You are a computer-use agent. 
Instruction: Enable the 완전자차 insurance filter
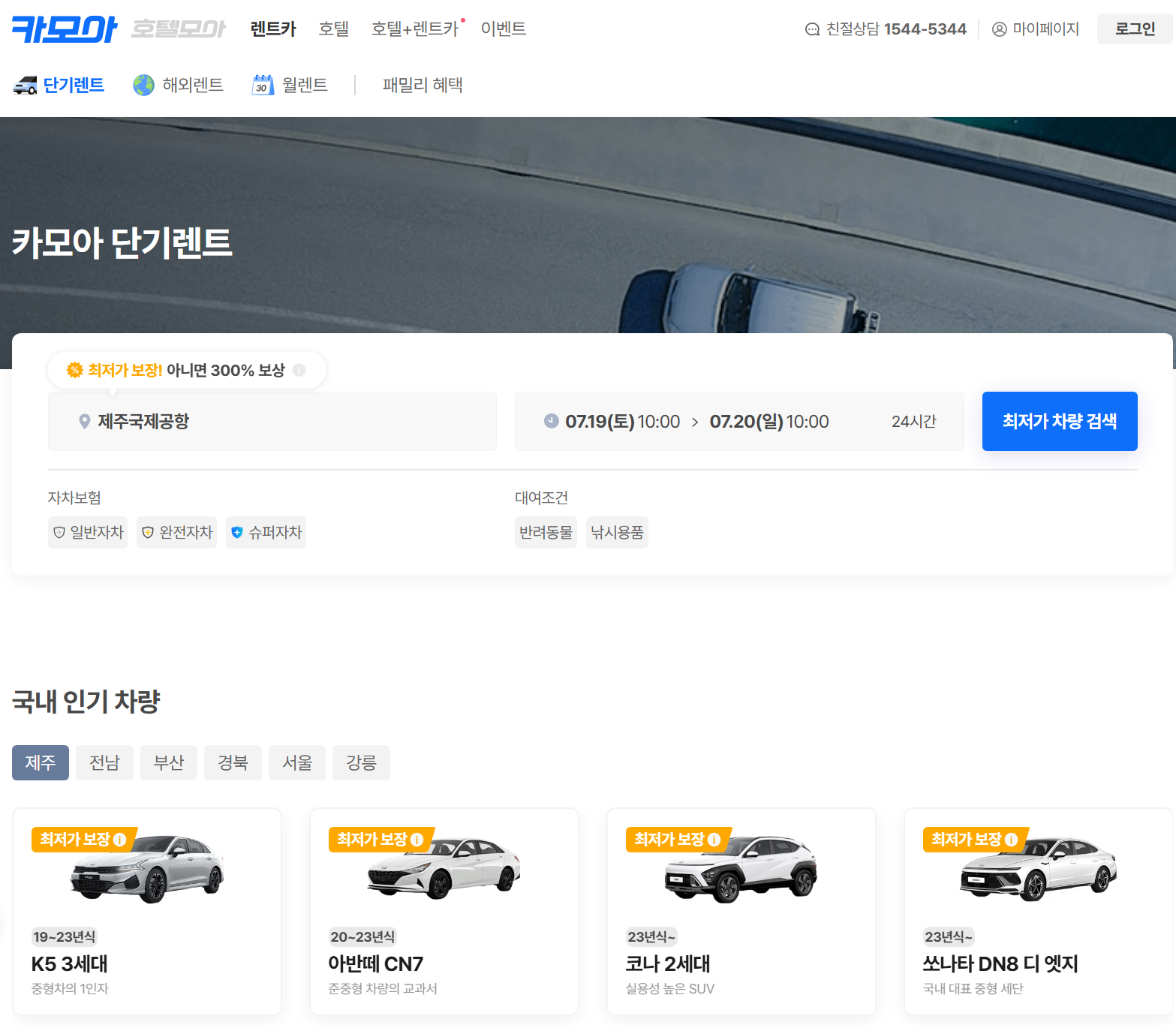tap(176, 532)
